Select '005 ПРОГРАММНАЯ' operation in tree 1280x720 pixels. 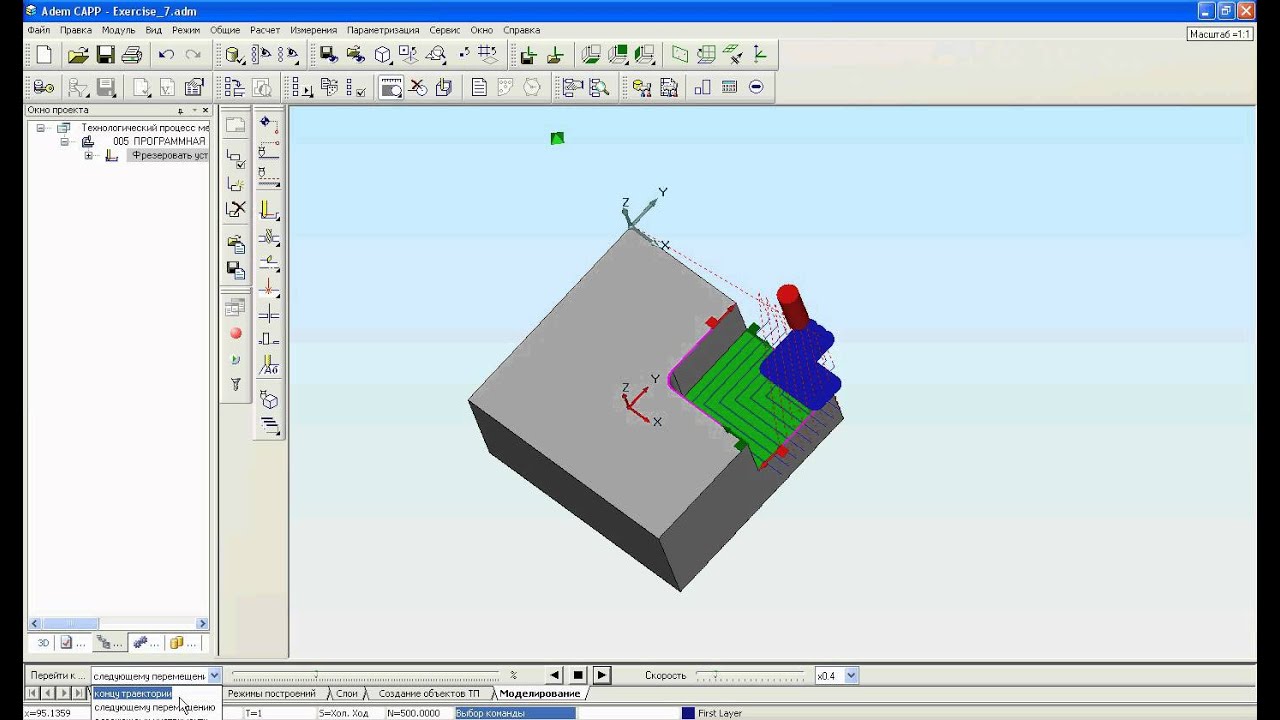point(159,142)
